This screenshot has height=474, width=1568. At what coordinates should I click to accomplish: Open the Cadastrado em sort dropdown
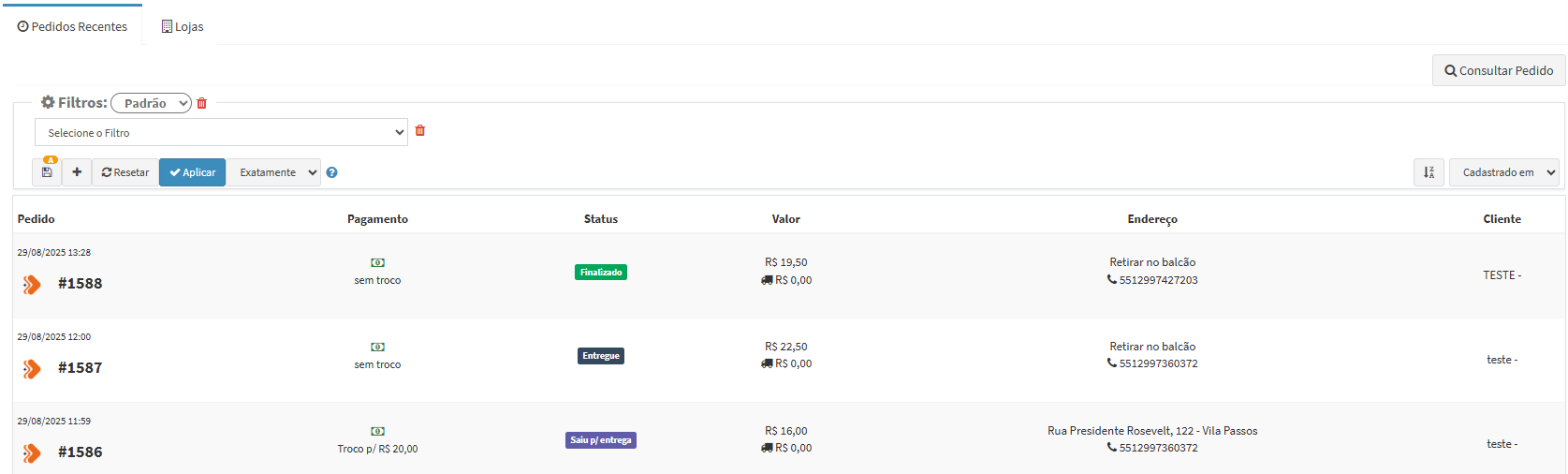pos(1503,172)
